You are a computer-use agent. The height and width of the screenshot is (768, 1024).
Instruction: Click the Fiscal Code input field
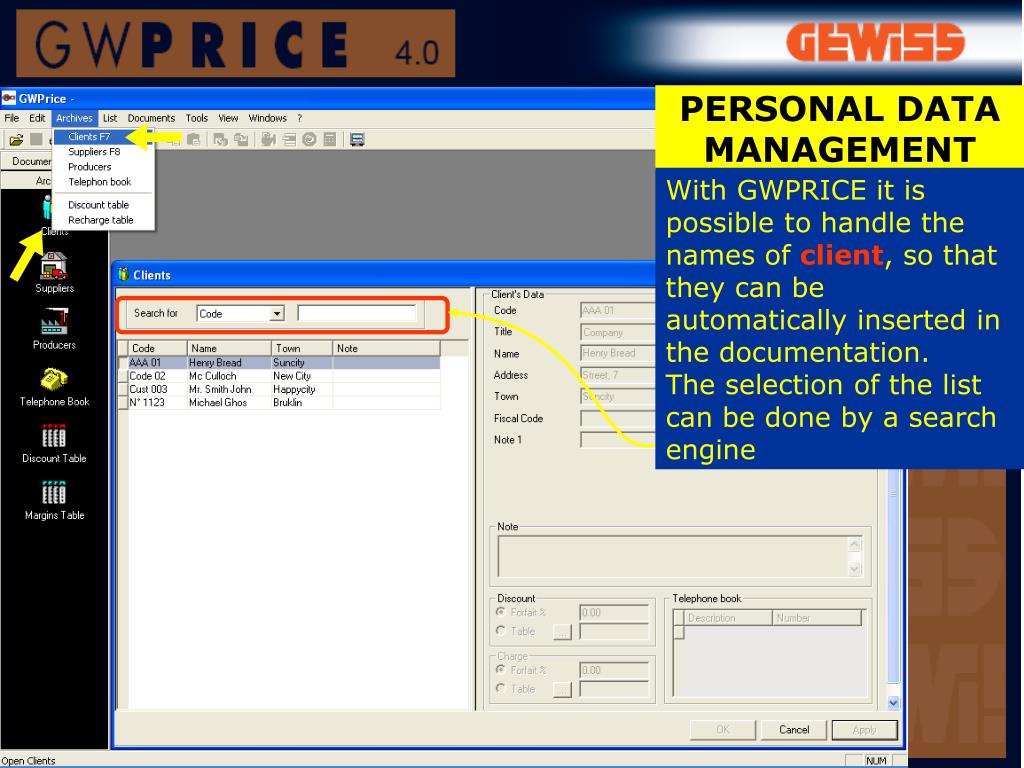(618, 419)
